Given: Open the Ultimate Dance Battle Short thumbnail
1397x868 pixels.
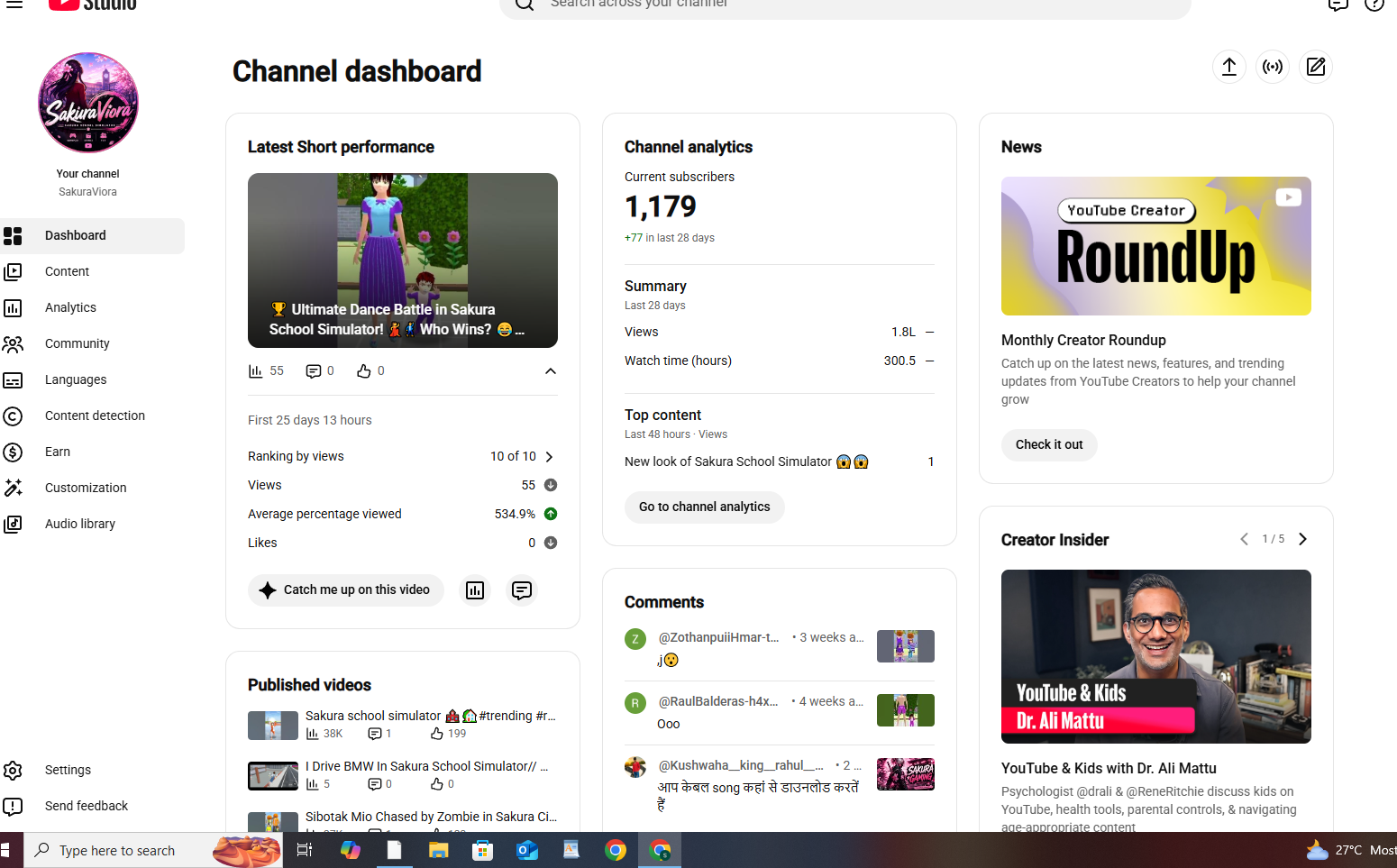Looking at the screenshot, I should point(403,260).
